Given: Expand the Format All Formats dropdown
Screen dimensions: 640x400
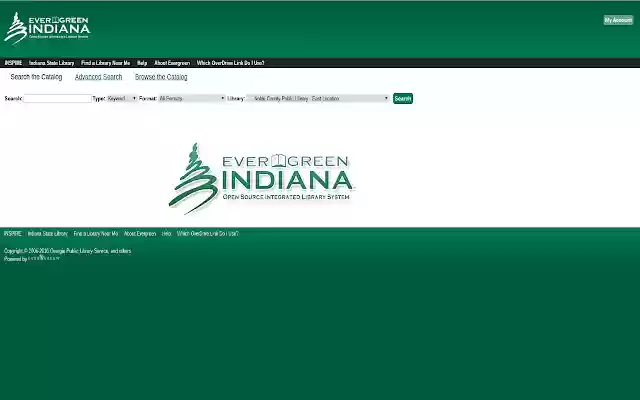Looking at the screenshot, I should [192, 98].
